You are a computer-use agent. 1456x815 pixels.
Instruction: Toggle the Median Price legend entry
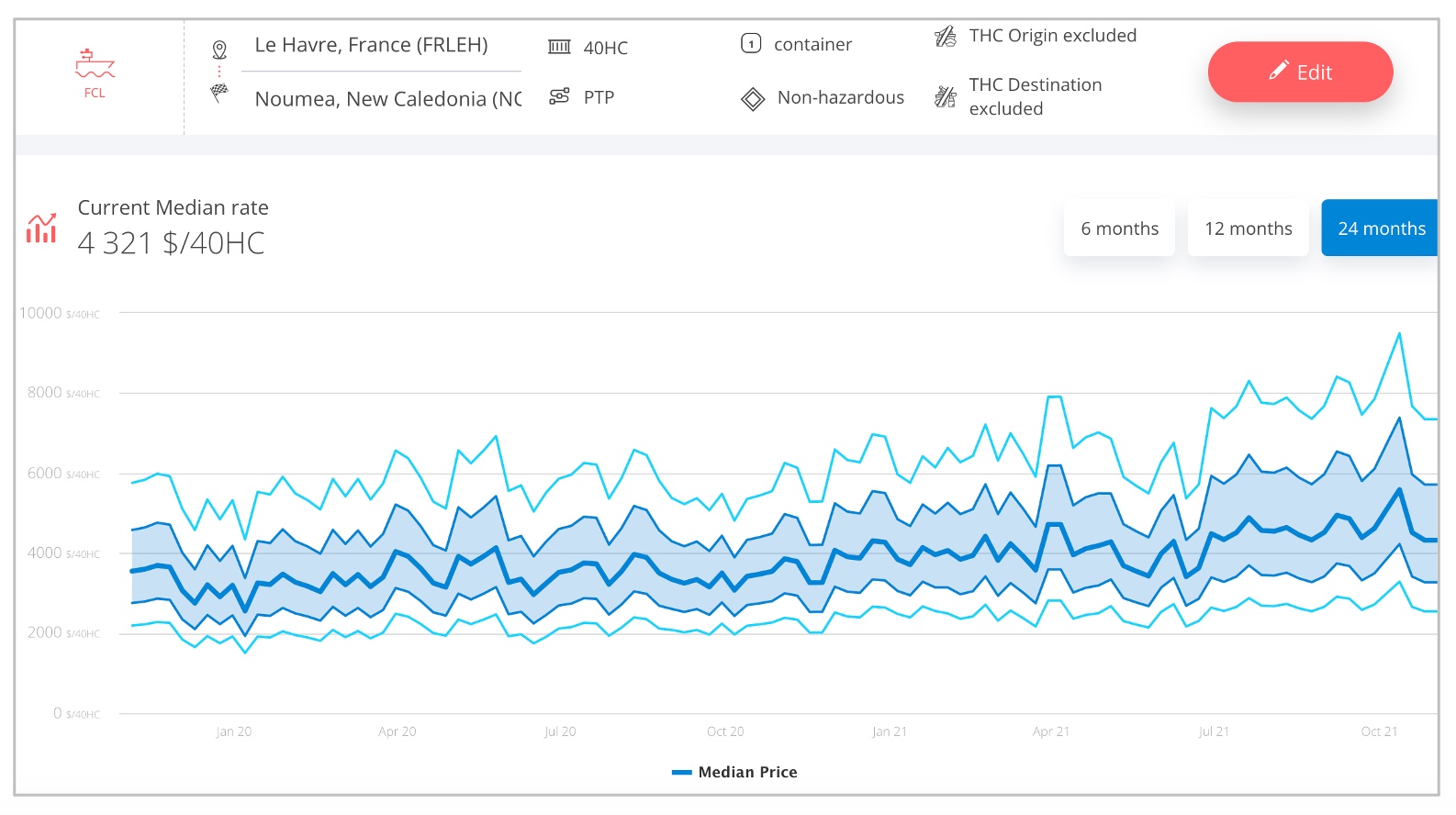pos(734,772)
